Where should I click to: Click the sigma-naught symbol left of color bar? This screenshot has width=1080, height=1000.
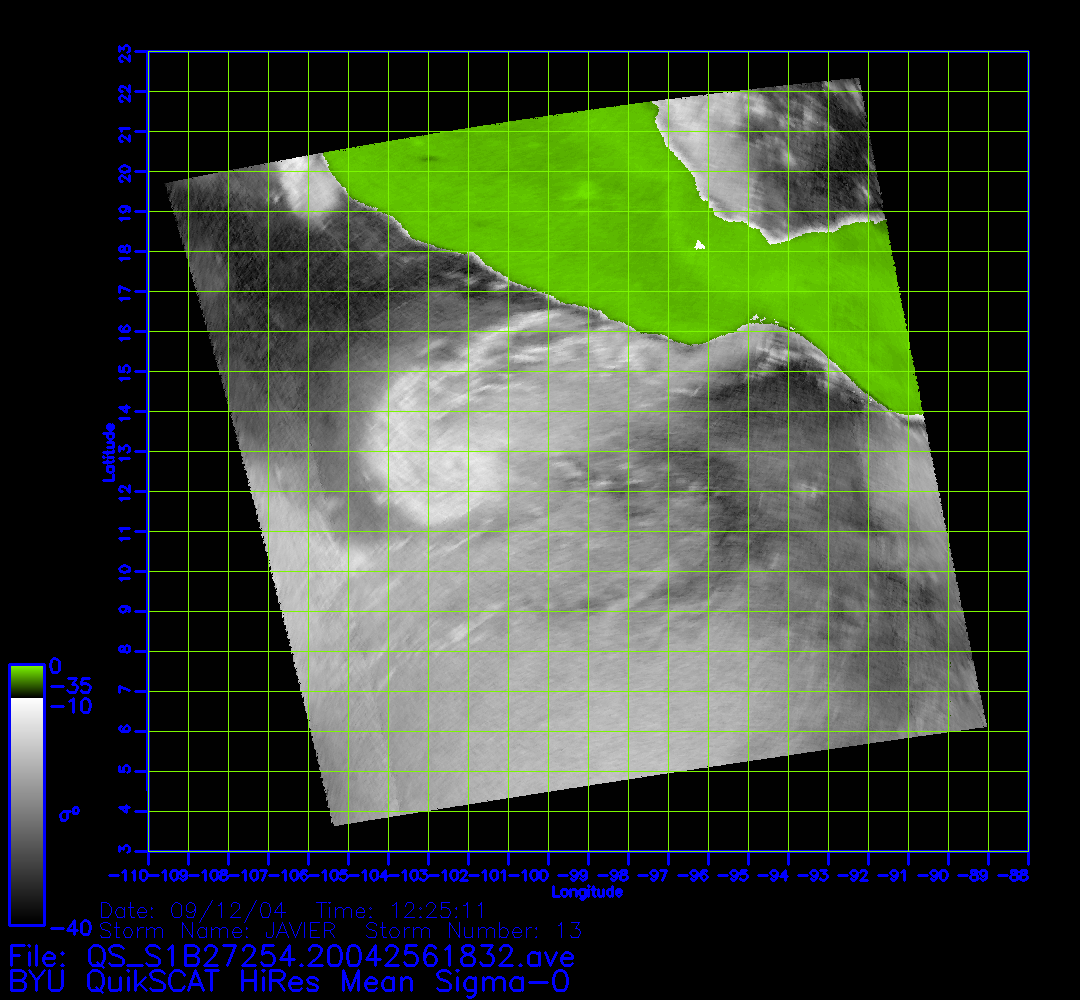(x=69, y=813)
